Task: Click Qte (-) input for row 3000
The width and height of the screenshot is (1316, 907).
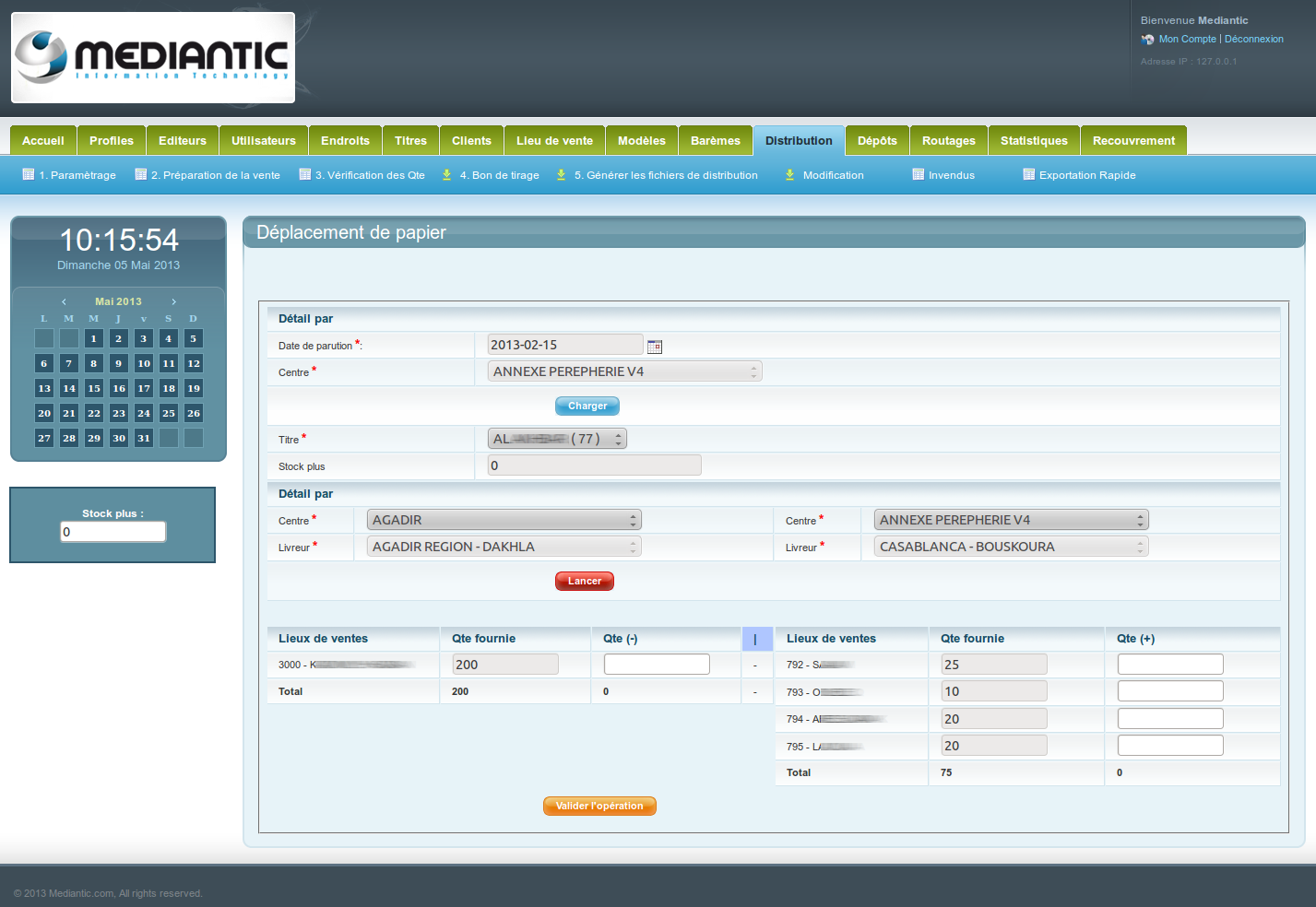Action: 657,664
